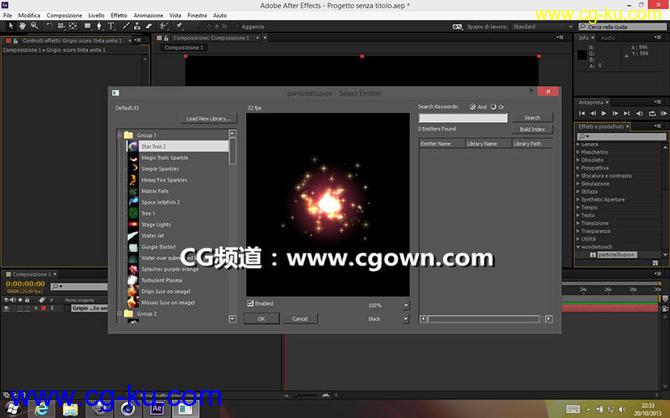Collapse the Group 1 folder
The width and height of the screenshot is (670, 418).
(x=120, y=135)
